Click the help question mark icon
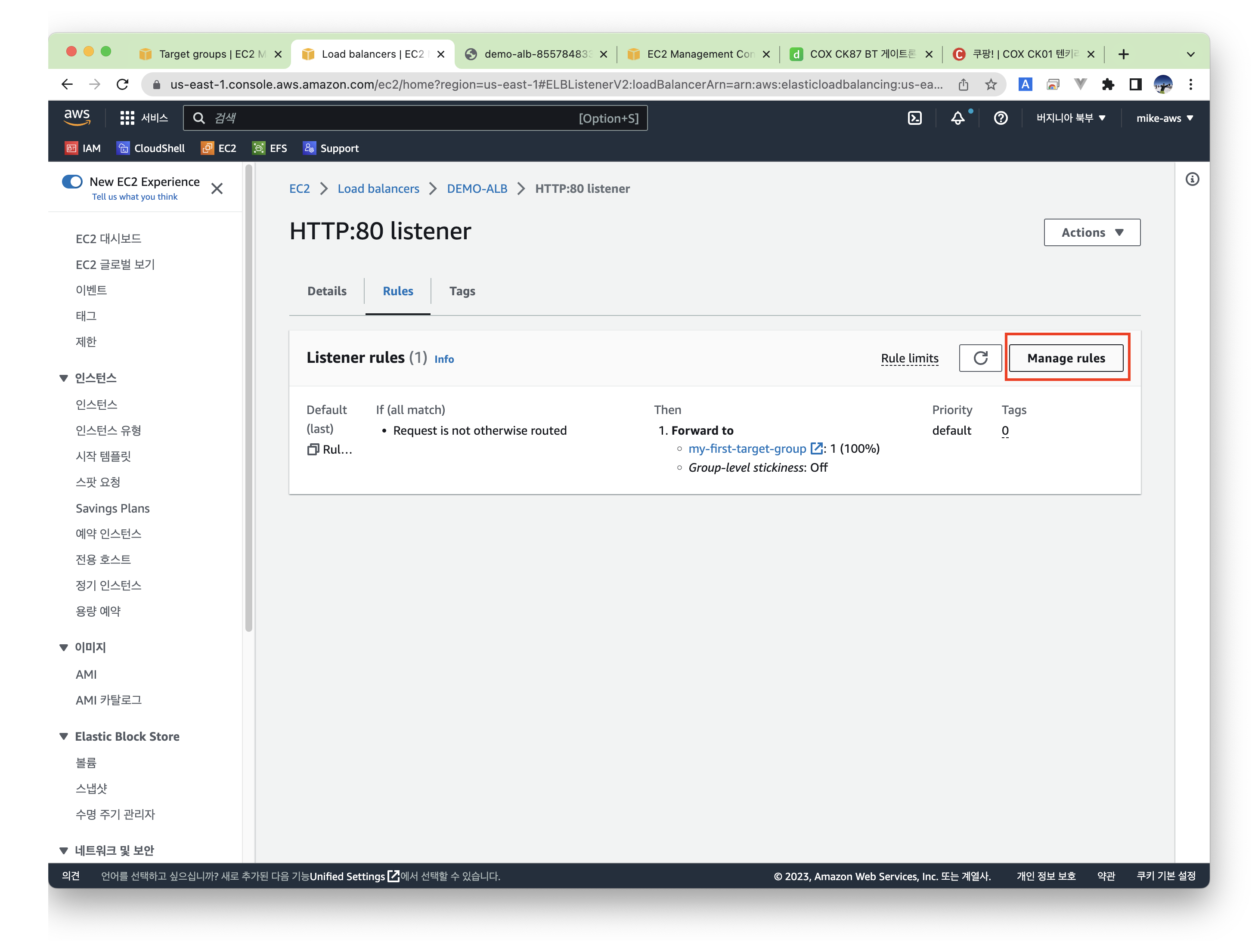The height and width of the screenshot is (952, 1258). point(1001,118)
